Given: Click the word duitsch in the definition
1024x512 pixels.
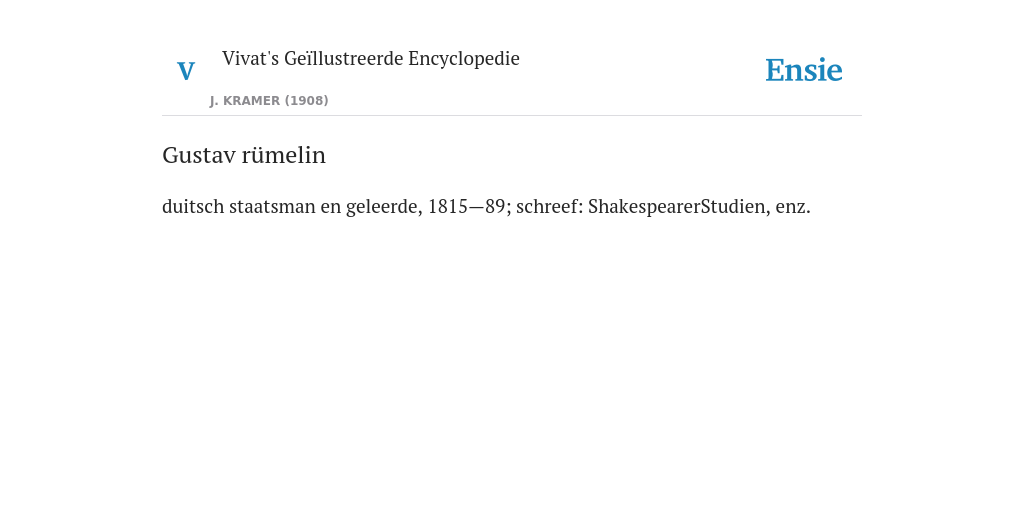Looking at the screenshot, I should click(193, 206).
